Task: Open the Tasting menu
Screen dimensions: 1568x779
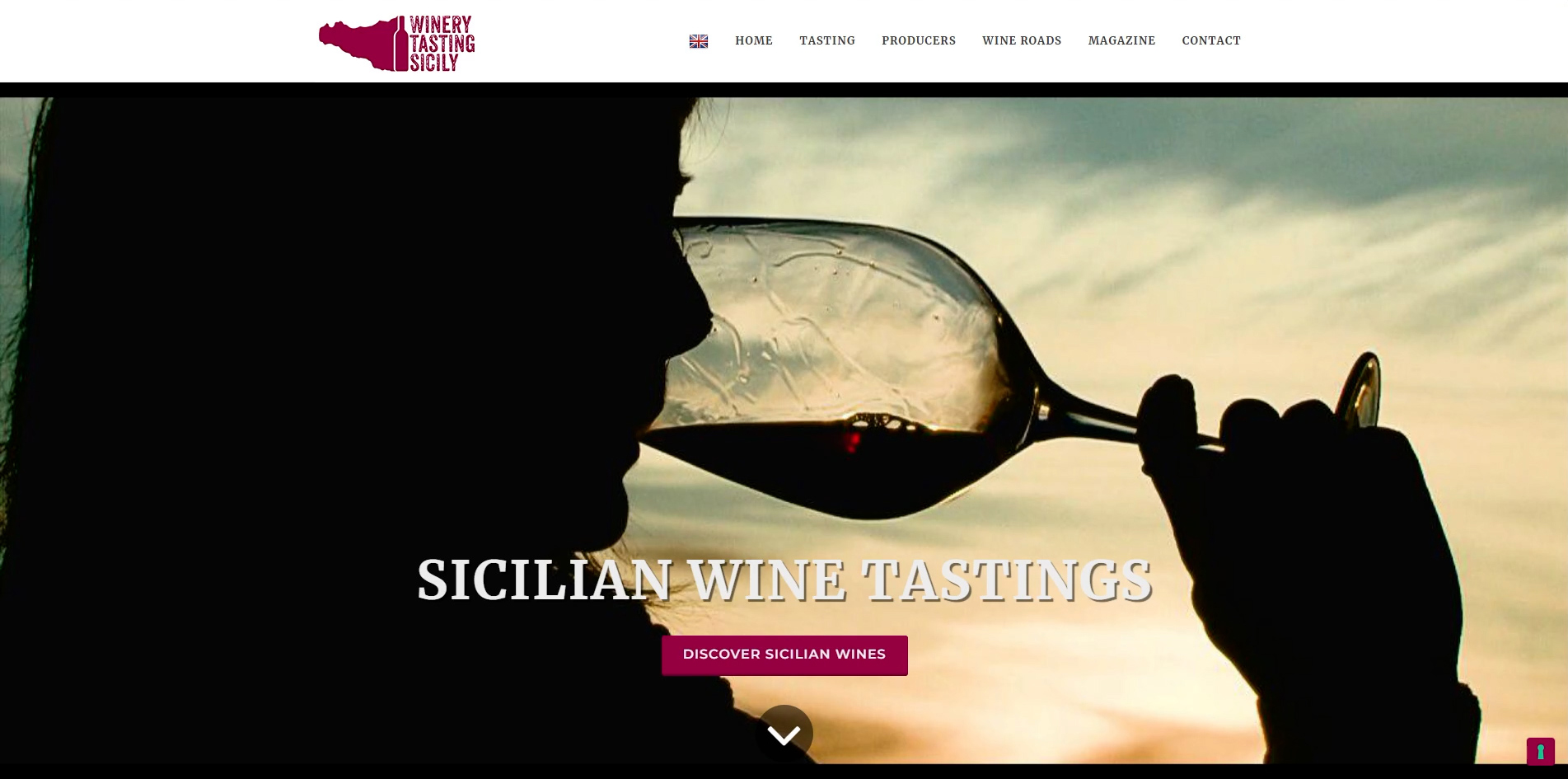Action: click(x=827, y=40)
